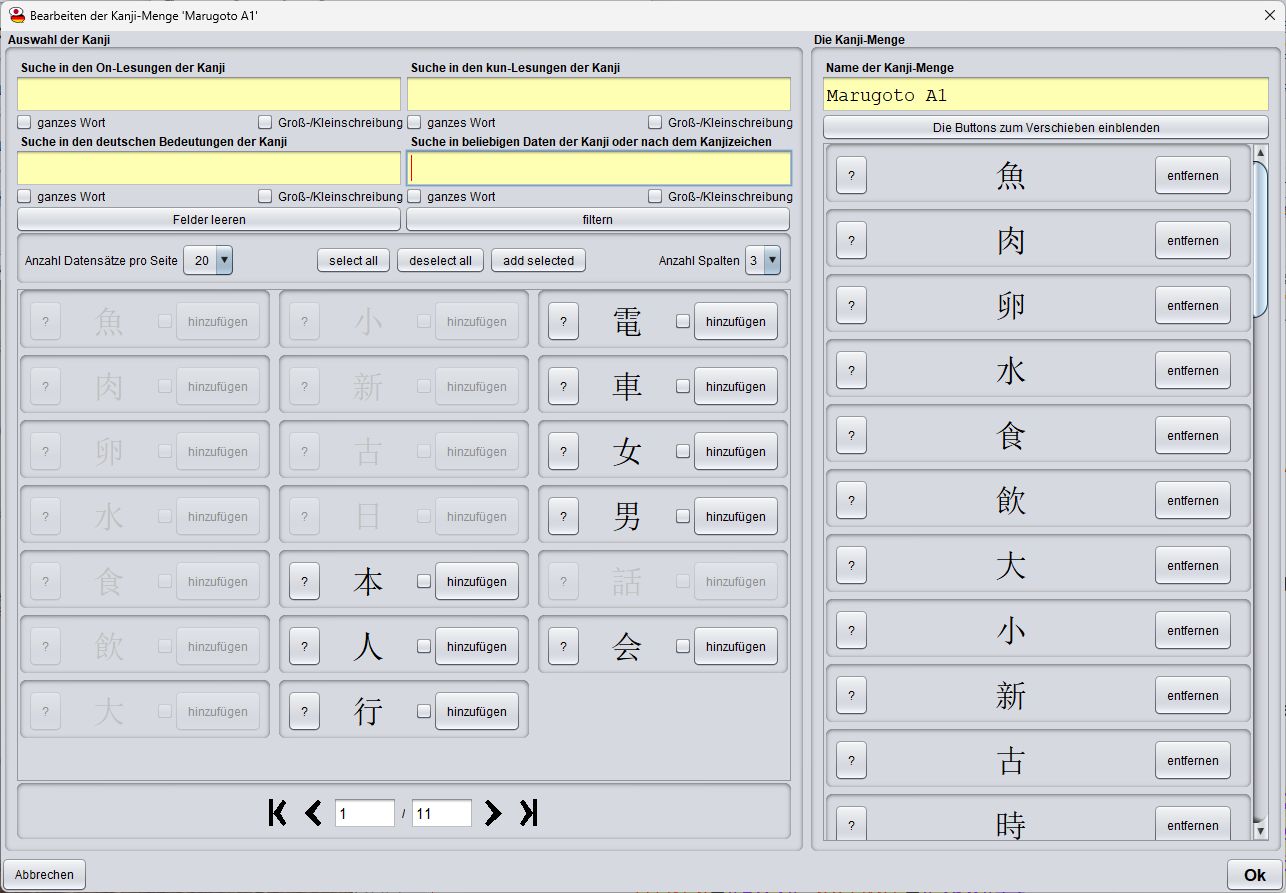Screen dimensions: 1286x893
Task: Check the selection box beside kanji 女
Action: [681, 451]
